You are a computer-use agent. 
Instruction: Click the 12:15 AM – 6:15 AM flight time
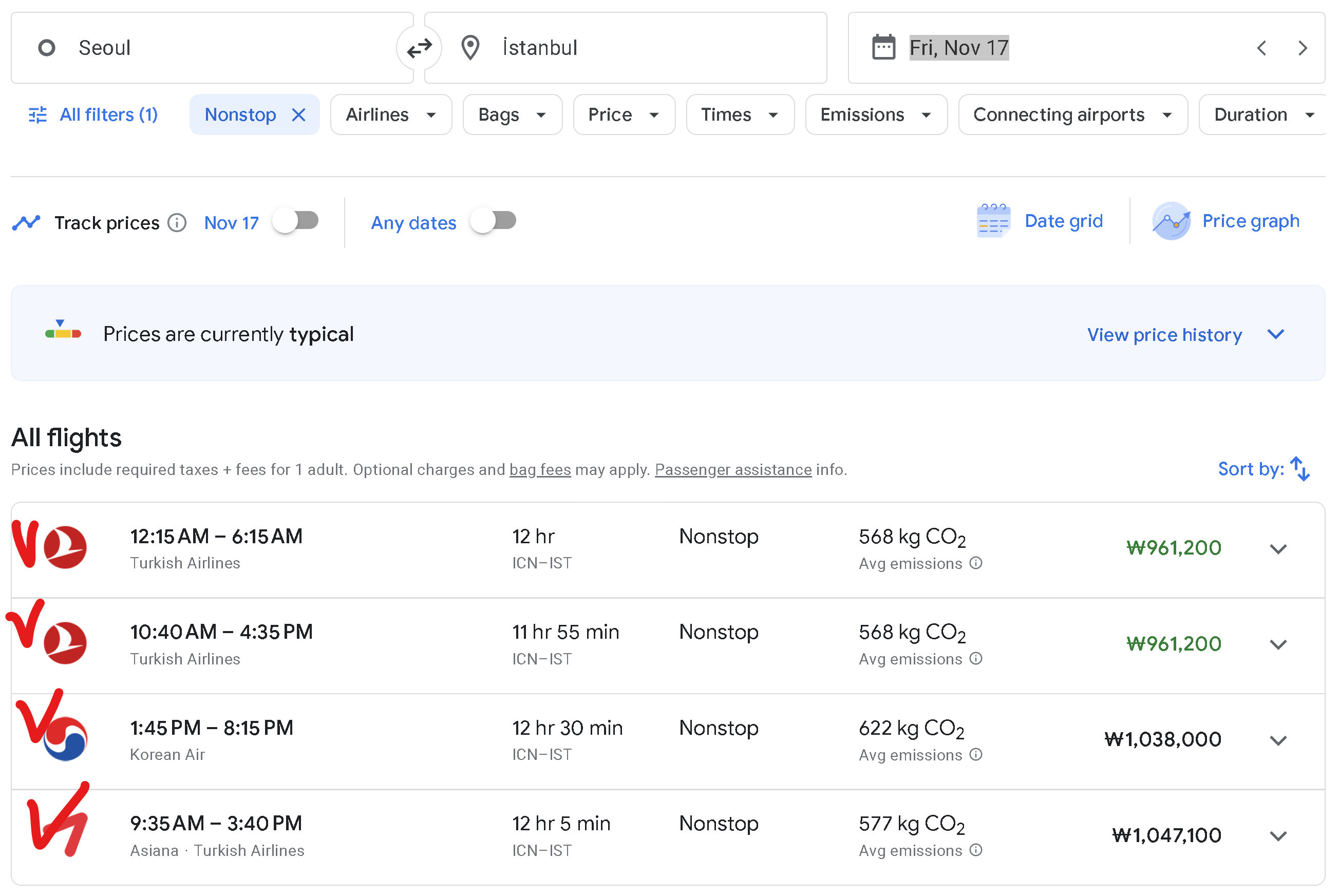pyautogui.click(x=216, y=537)
